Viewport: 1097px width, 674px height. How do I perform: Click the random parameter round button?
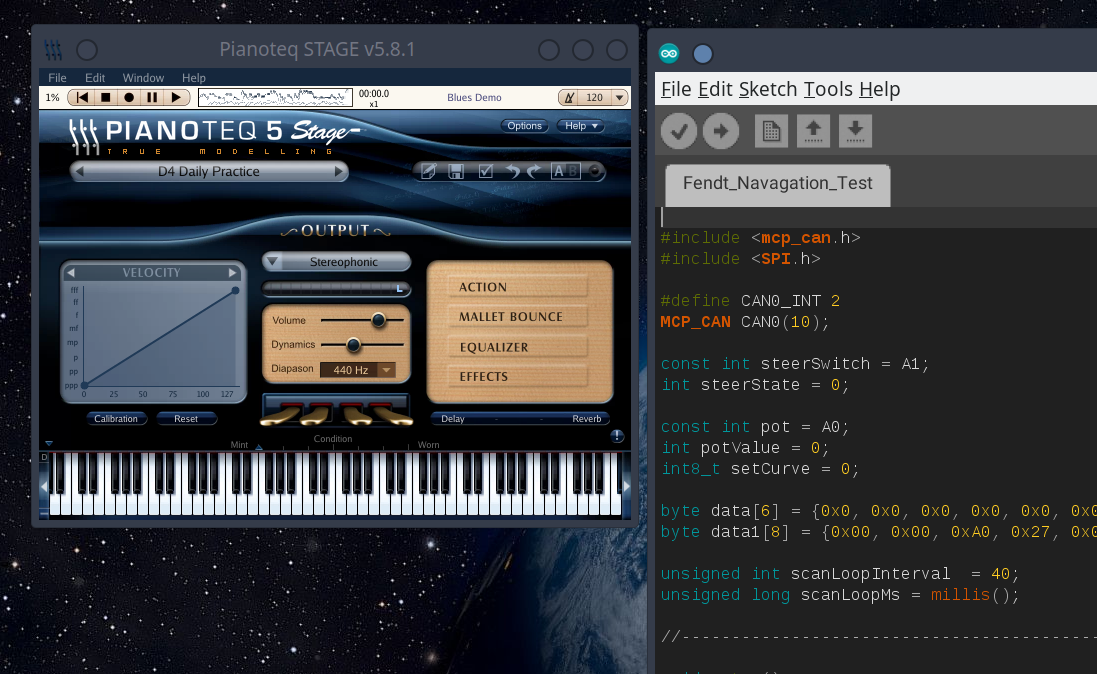pos(595,171)
